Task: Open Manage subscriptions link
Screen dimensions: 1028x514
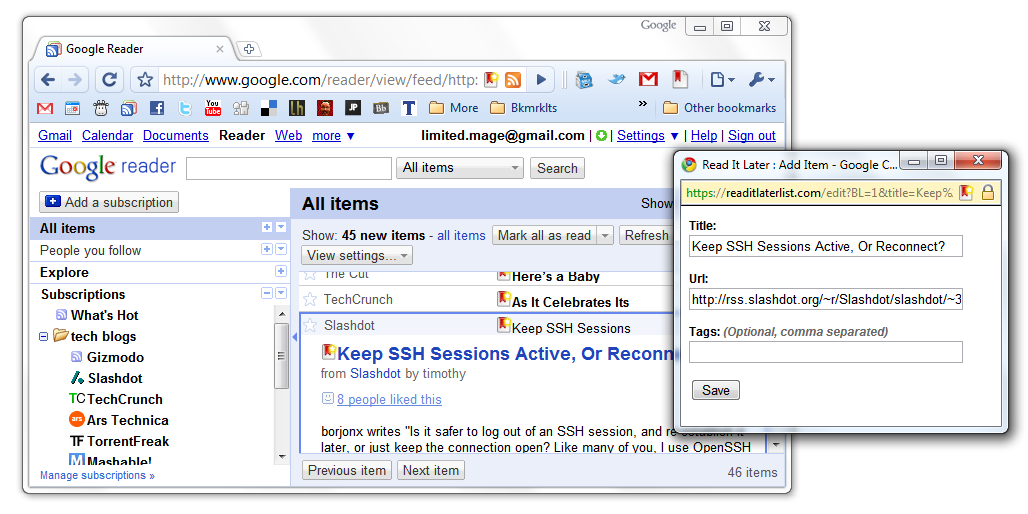Action: [x=98, y=475]
